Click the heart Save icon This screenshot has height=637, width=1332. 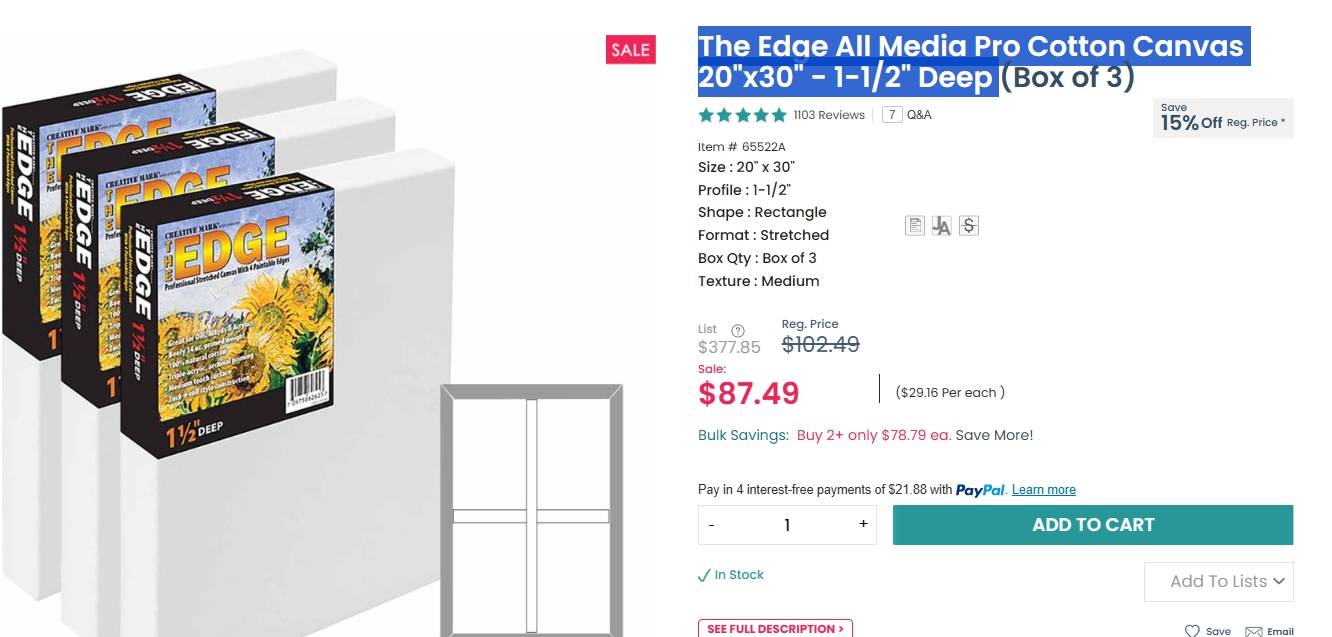pyautogui.click(x=1192, y=631)
